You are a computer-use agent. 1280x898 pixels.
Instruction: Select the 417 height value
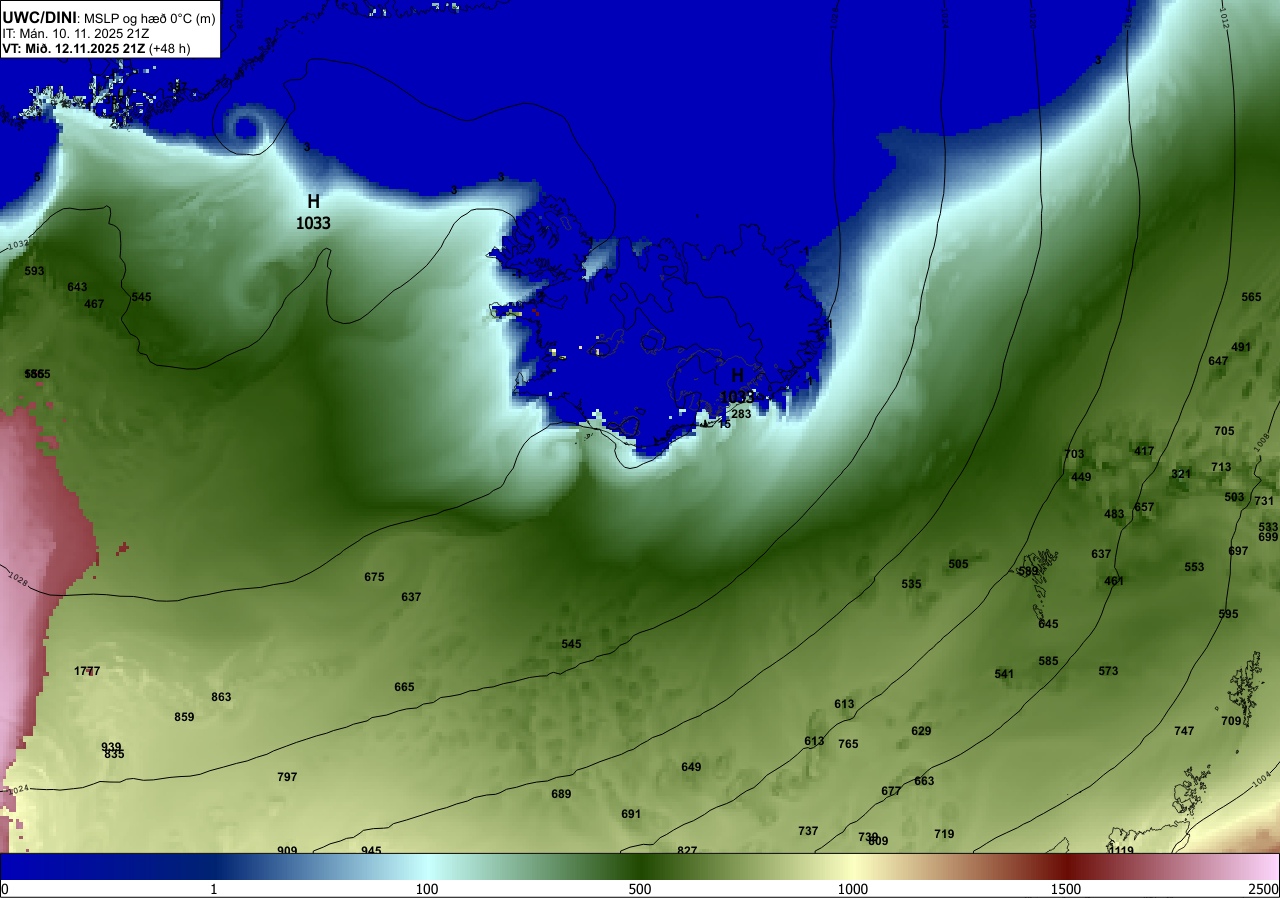pyautogui.click(x=1144, y=451)
